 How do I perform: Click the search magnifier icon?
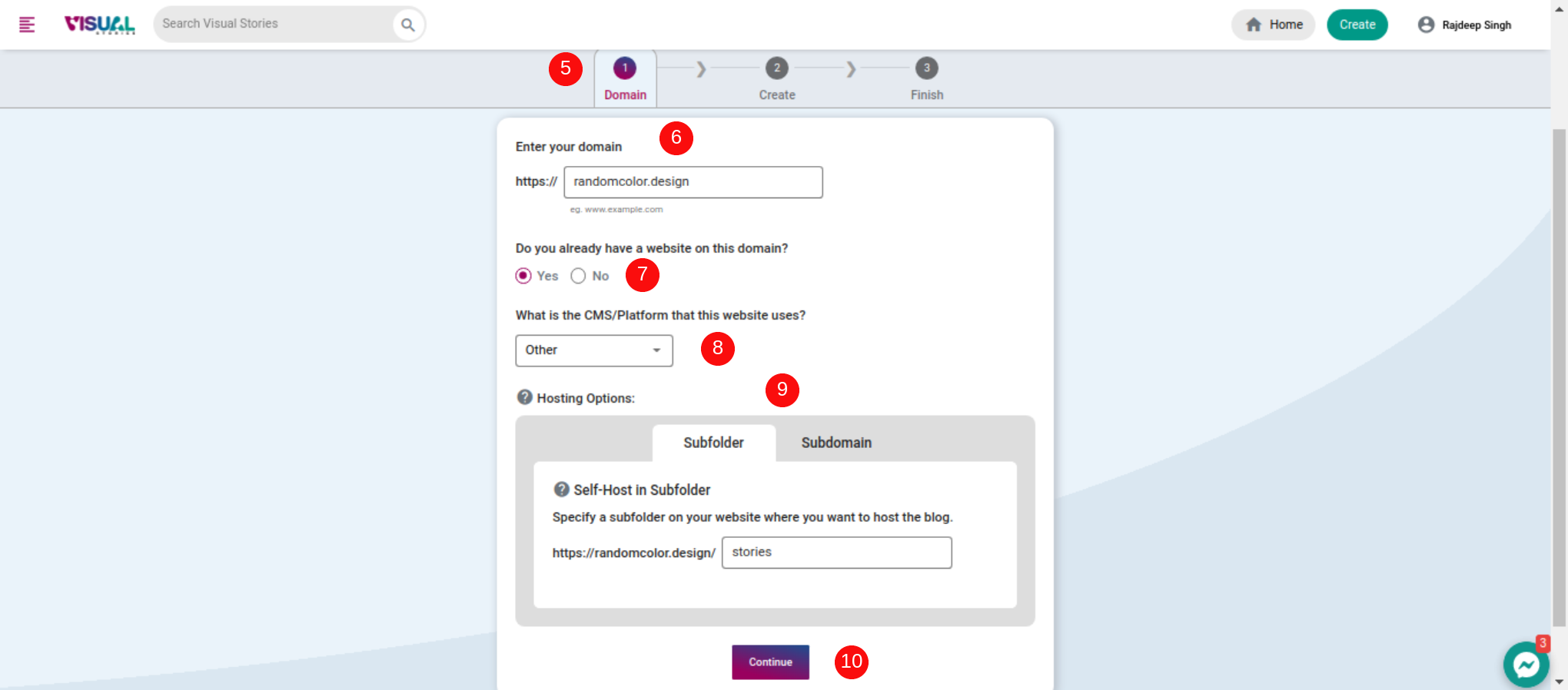coord(408,25)
